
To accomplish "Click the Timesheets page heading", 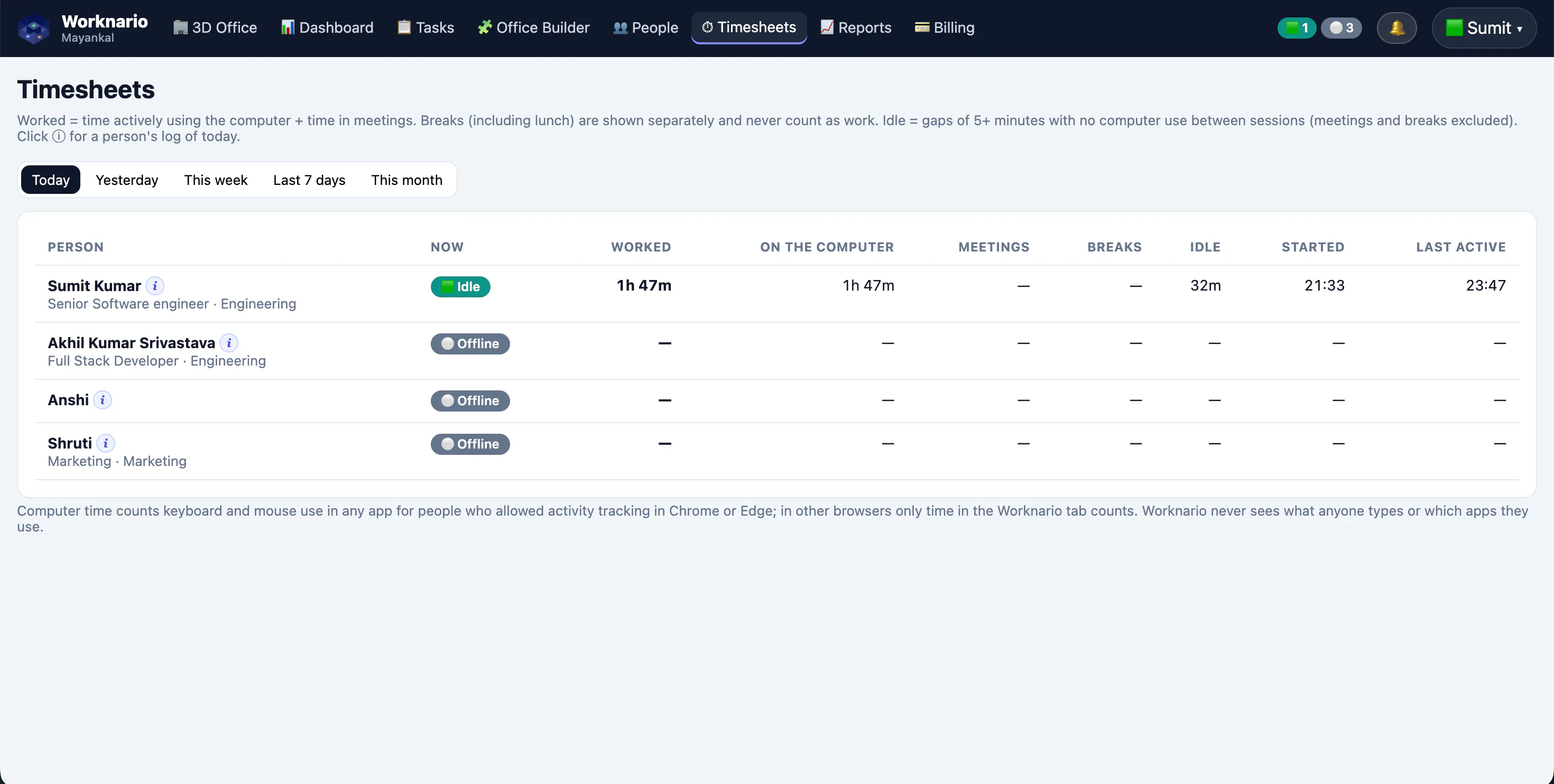I will click(86, 90).
